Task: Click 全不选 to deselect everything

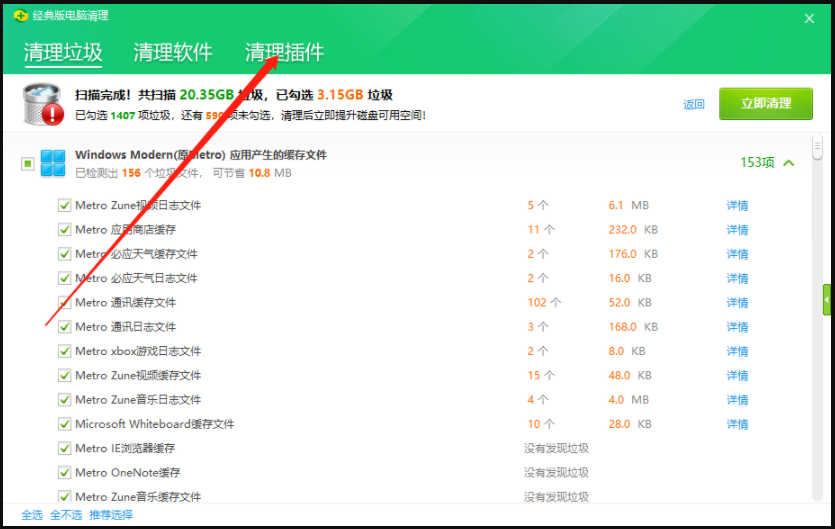Action: pos(65,515)
